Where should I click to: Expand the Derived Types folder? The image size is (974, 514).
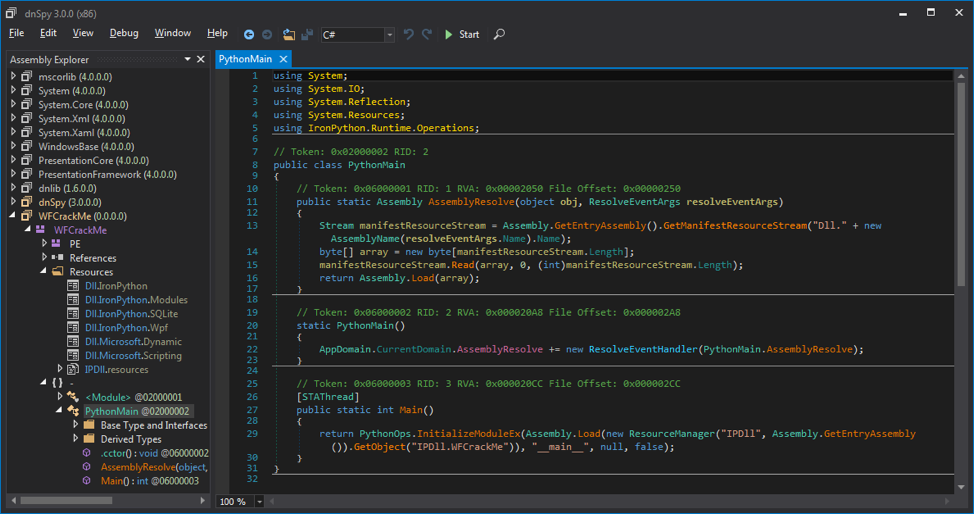(x=75, y=439)
